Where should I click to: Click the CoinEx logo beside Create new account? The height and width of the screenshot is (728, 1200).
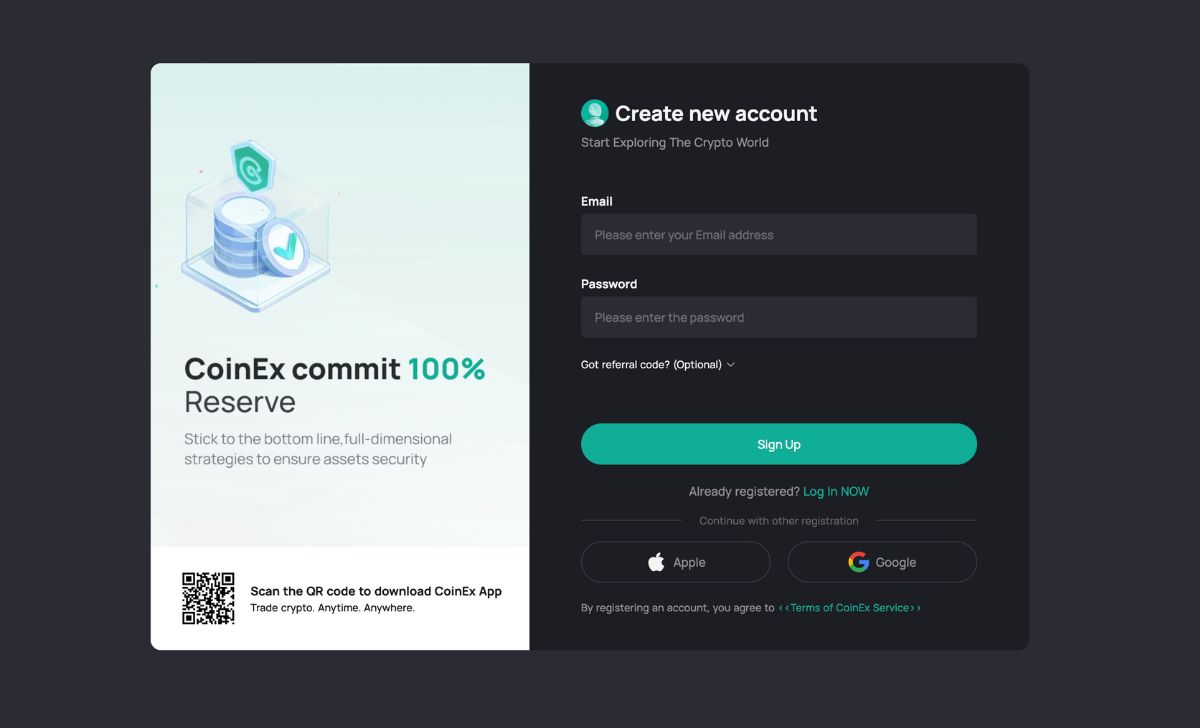[x=594, y=113]
